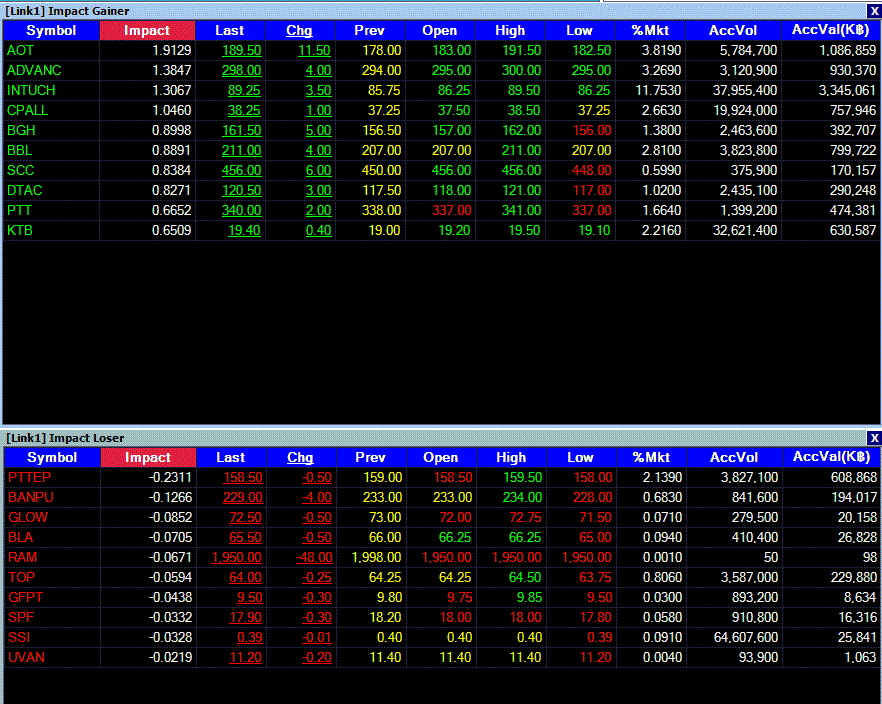
Task: Select ADVANC symbol row
Action: pos(34,70)
